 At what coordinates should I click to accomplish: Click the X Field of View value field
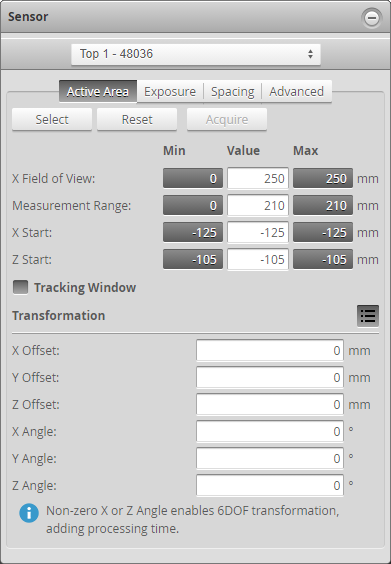pyautogui.click(x=258, y=178)
